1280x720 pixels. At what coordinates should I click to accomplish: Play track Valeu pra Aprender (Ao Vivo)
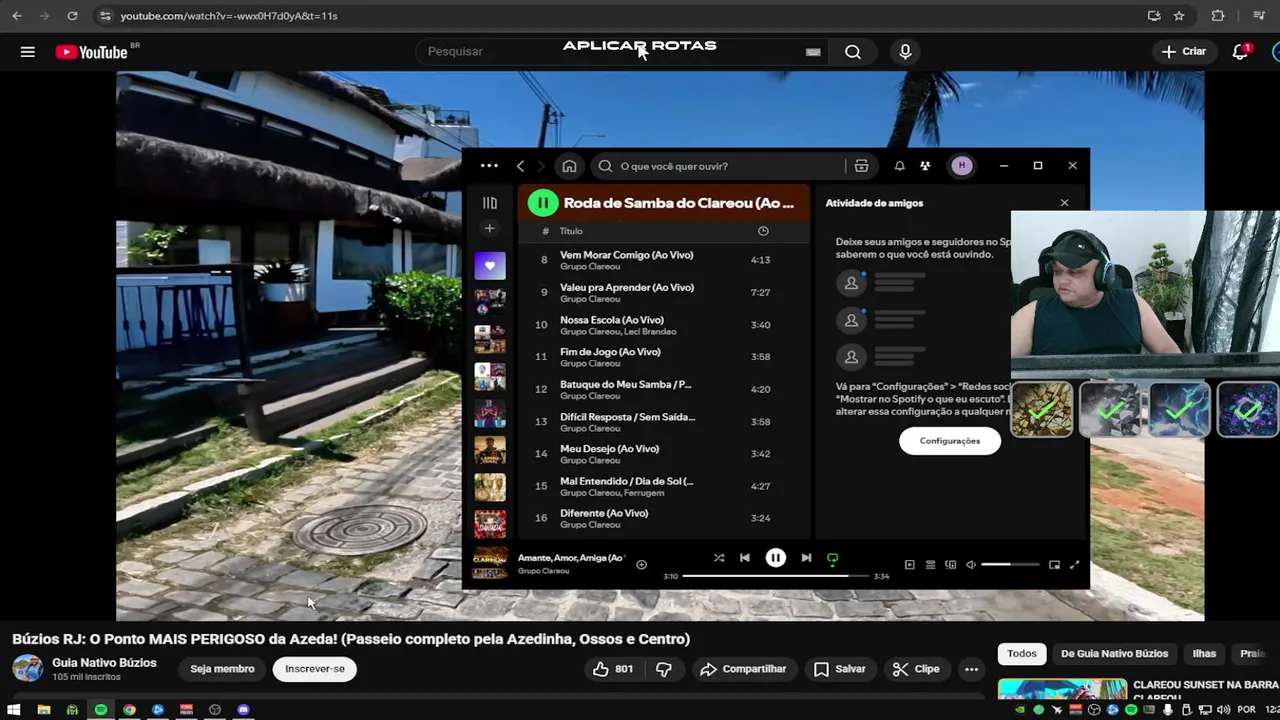pos(626,287)
